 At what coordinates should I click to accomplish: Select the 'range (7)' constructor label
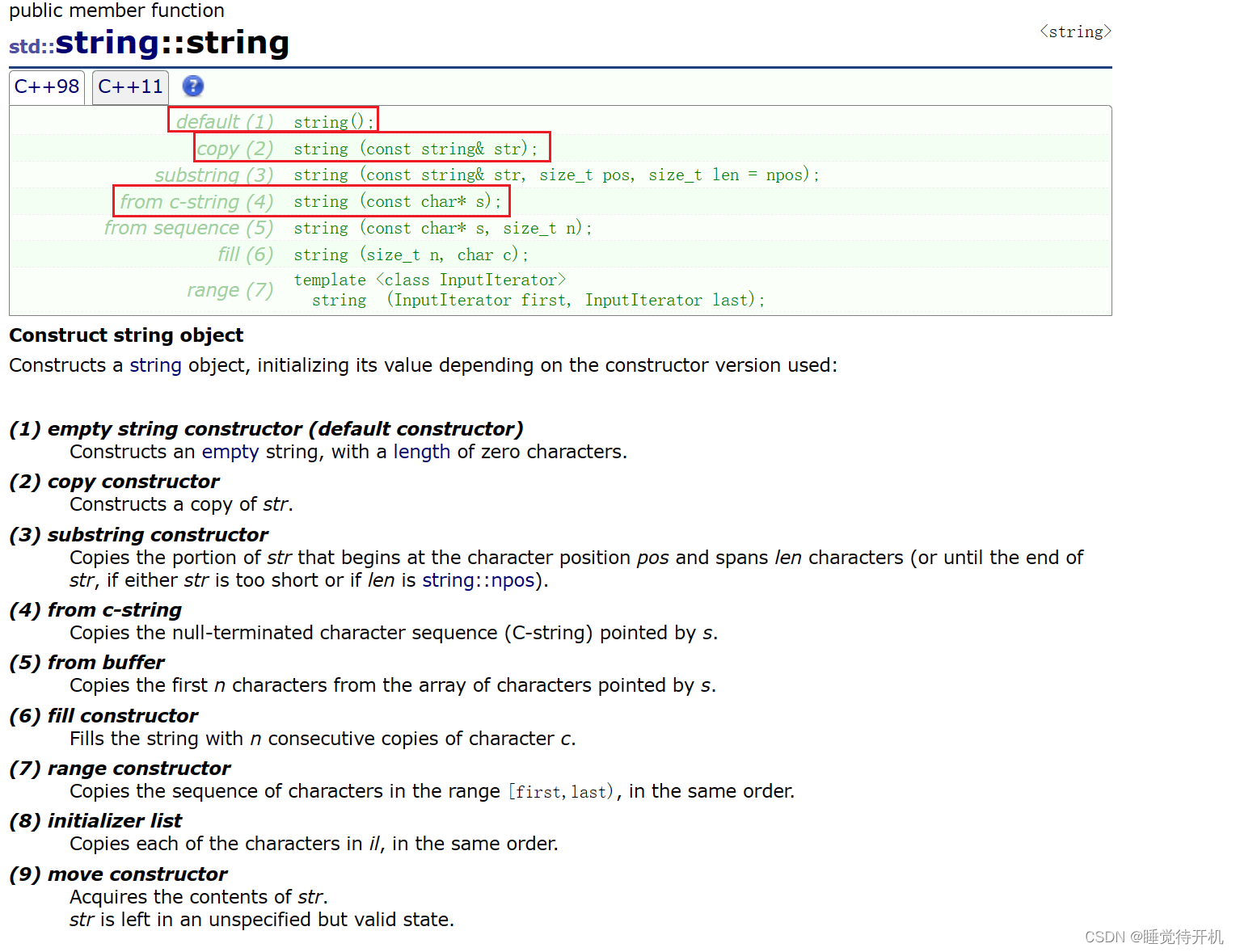coord(230,290)
